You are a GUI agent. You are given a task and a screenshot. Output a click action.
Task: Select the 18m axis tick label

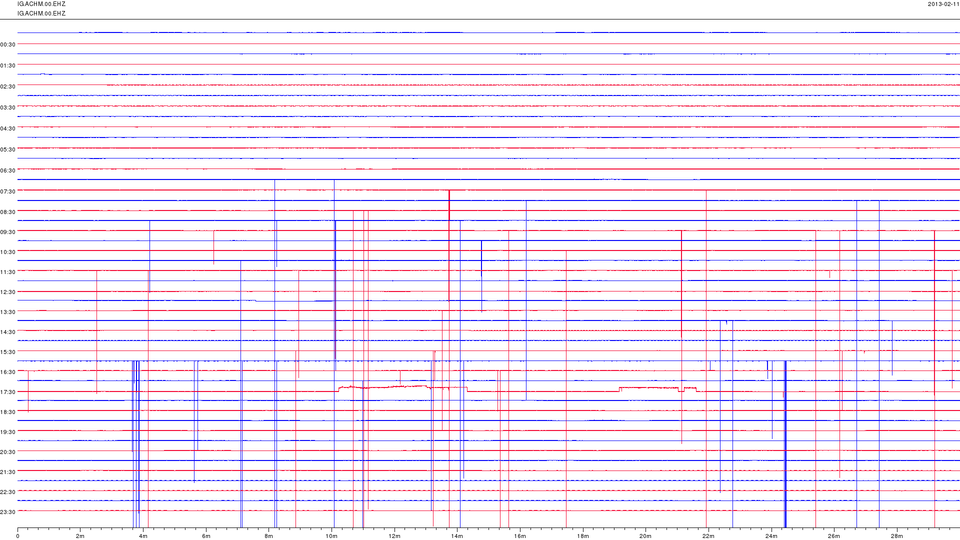tap(582, 536)
